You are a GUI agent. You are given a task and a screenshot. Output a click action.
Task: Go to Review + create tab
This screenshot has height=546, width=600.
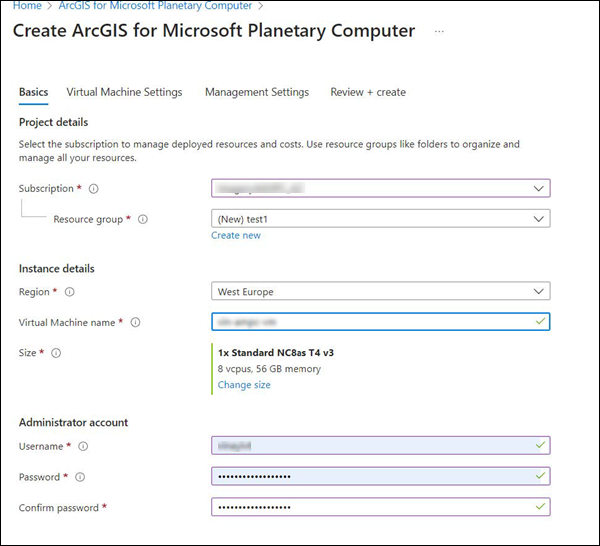point(368,92)
